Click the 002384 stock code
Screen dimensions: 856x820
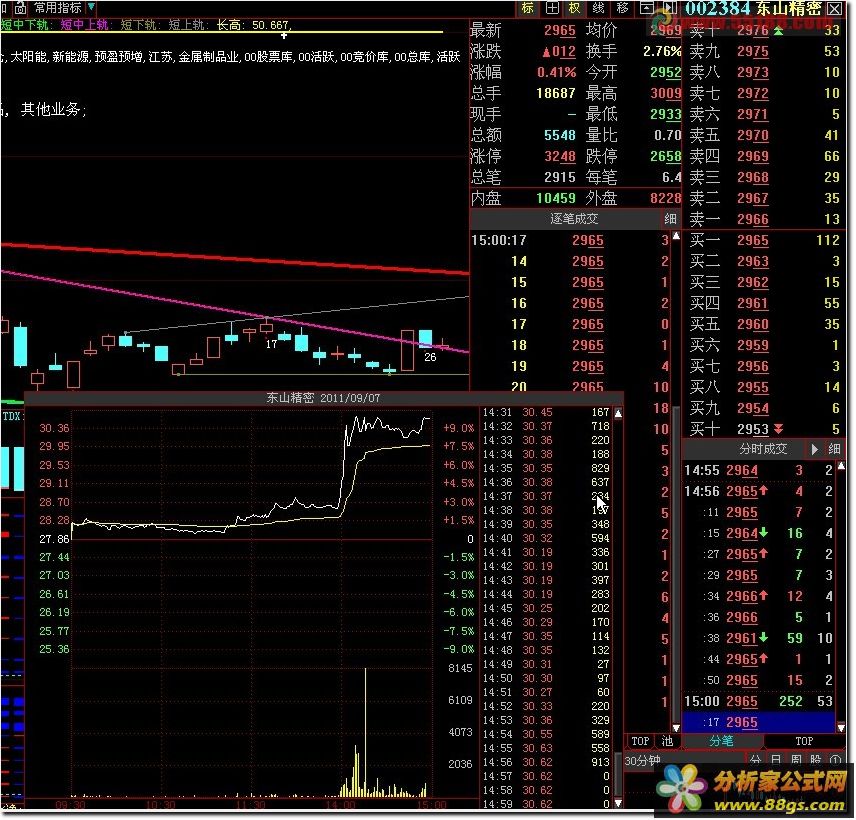point(717,8)
